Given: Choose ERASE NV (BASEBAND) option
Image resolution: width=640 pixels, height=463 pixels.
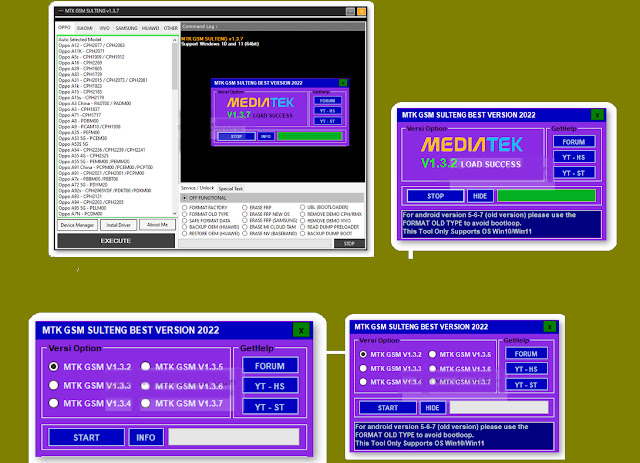Looking at the screenshot, I should pyautogui.click(x=270, y=234).
